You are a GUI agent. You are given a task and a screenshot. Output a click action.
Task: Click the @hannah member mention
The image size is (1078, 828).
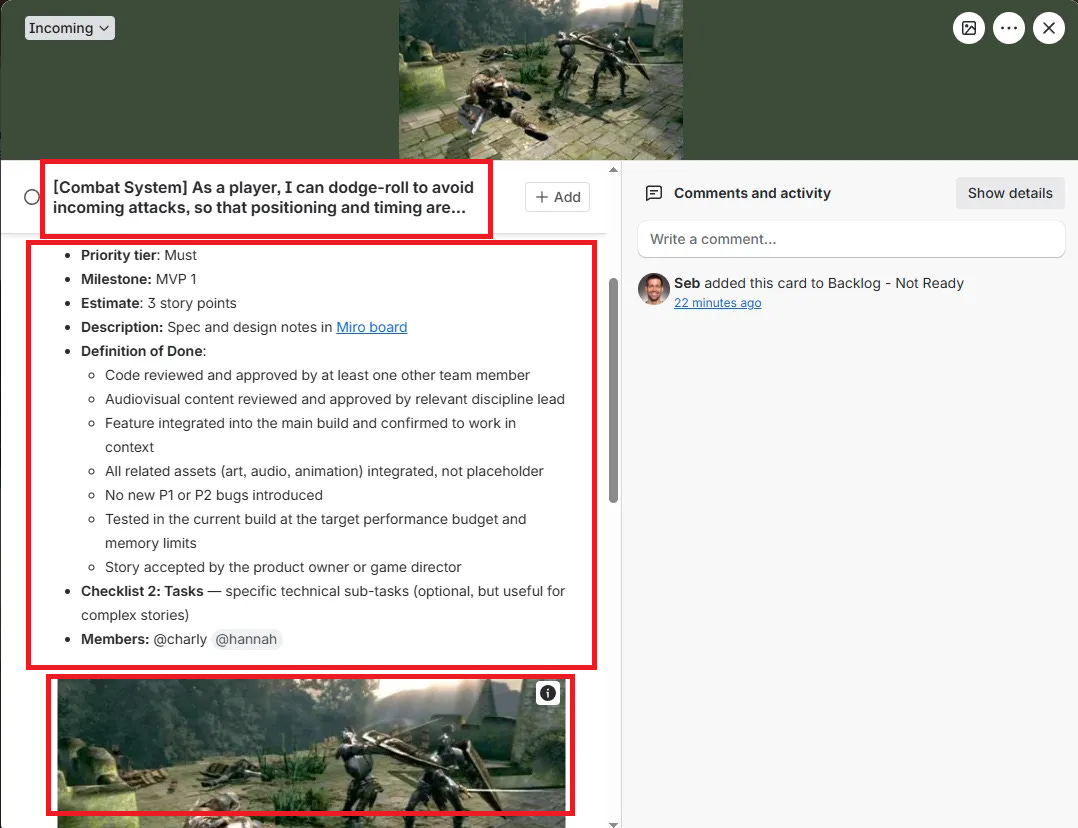(x=246, y=640)
